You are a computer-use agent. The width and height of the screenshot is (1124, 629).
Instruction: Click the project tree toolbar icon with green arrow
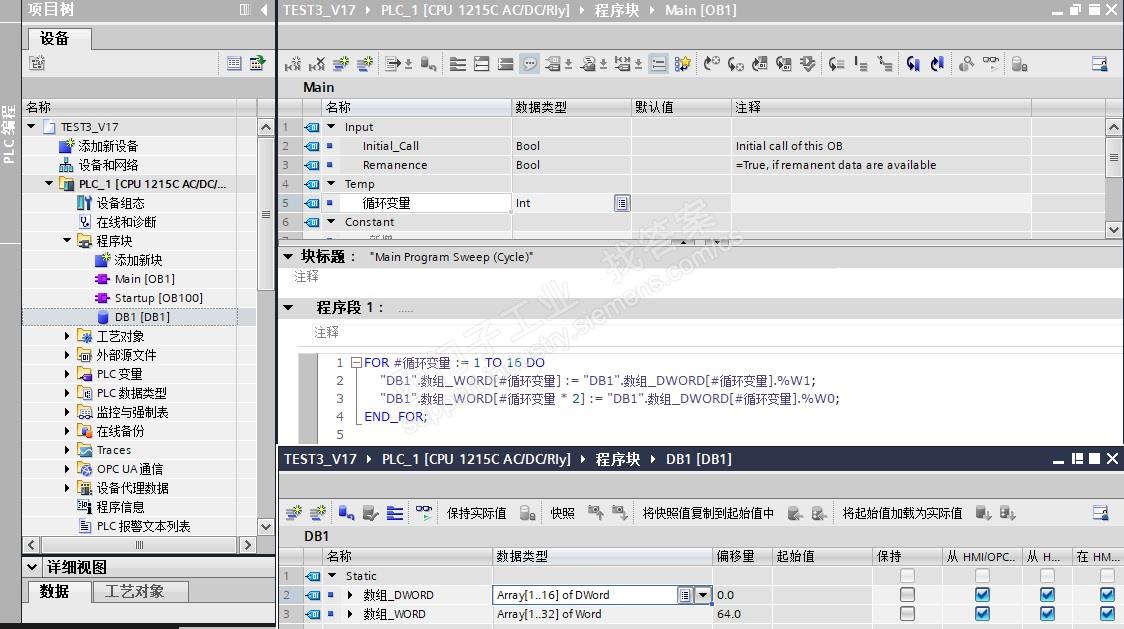pos(257,63)
